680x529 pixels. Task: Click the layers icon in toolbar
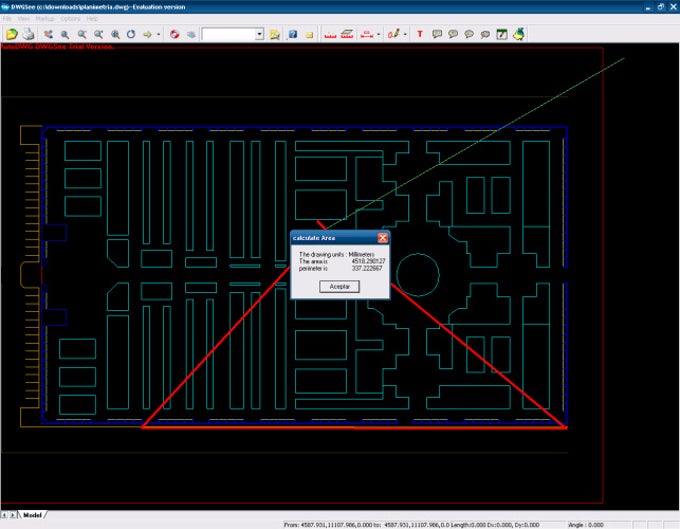coord(190,34)
